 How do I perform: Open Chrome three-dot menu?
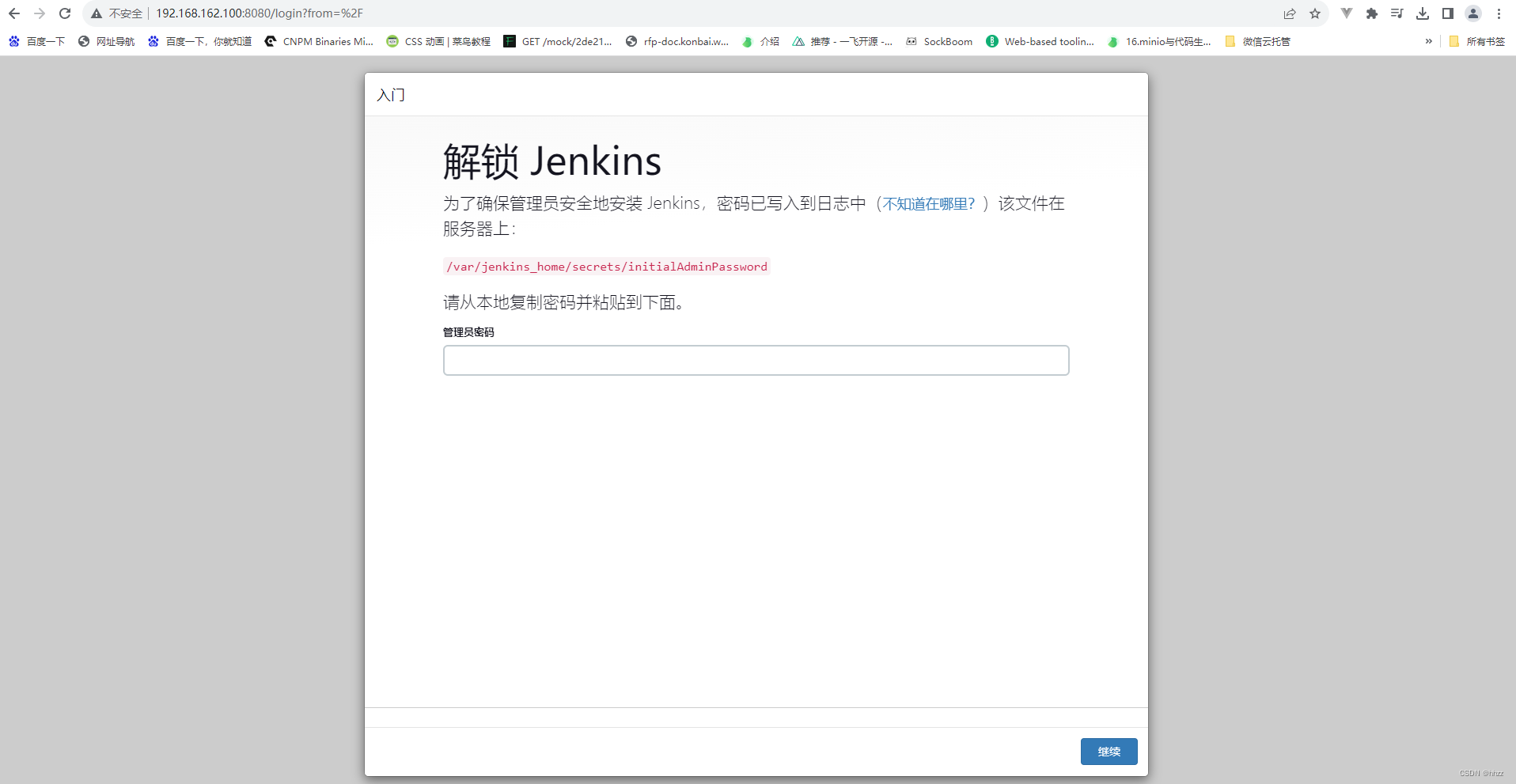(1499, 13)
